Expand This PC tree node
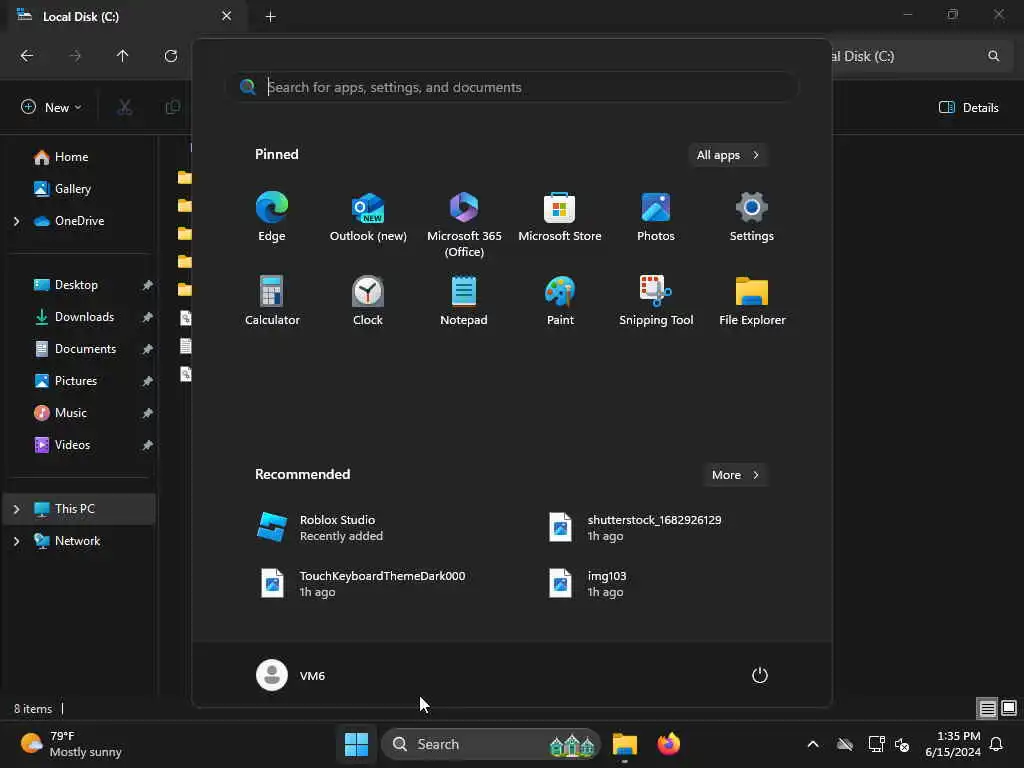This screenshot has height=768, width=1024. coord(16,509)
